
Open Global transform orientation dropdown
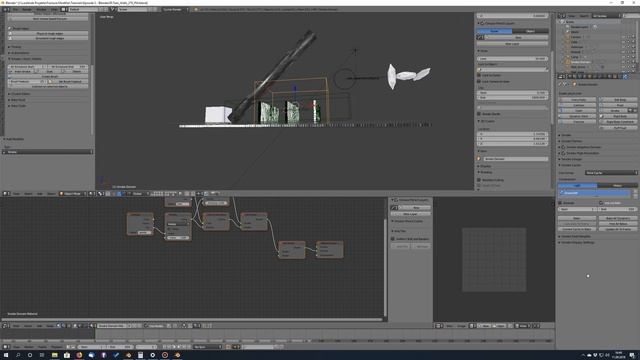pyautogui.click(x=139, y=193)
